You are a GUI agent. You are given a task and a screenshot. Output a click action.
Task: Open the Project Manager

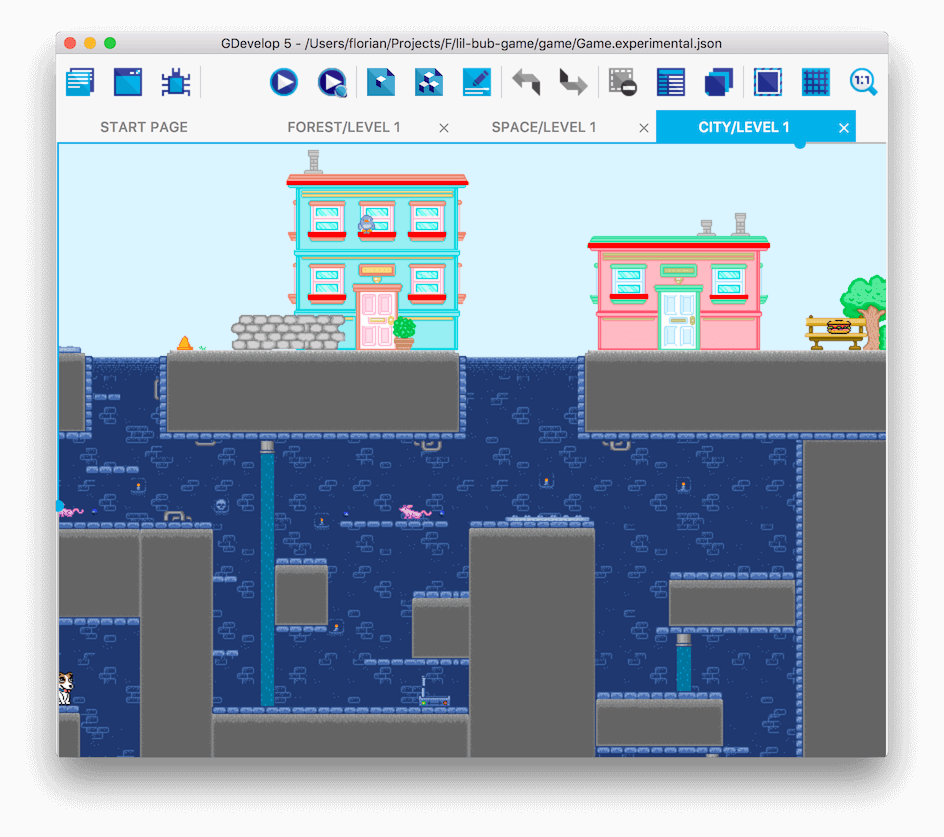click(80, 82)
